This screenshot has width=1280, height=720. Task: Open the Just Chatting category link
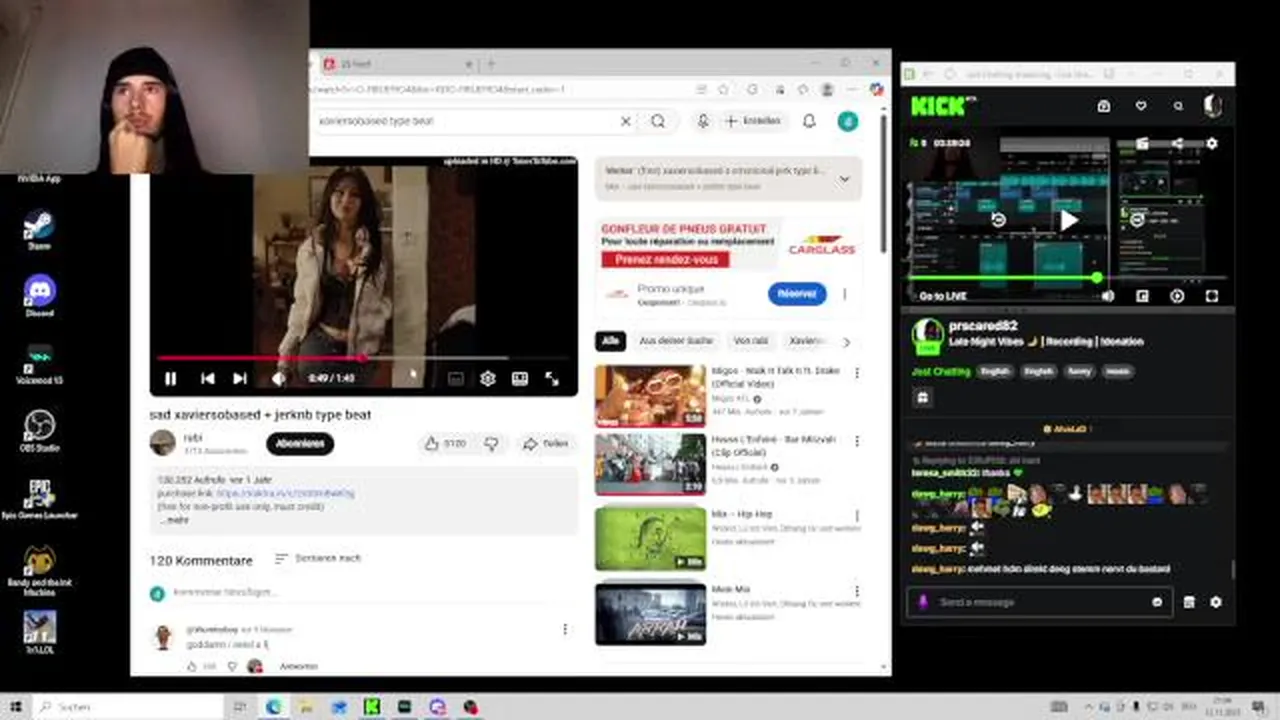click(x=941, y=371)
